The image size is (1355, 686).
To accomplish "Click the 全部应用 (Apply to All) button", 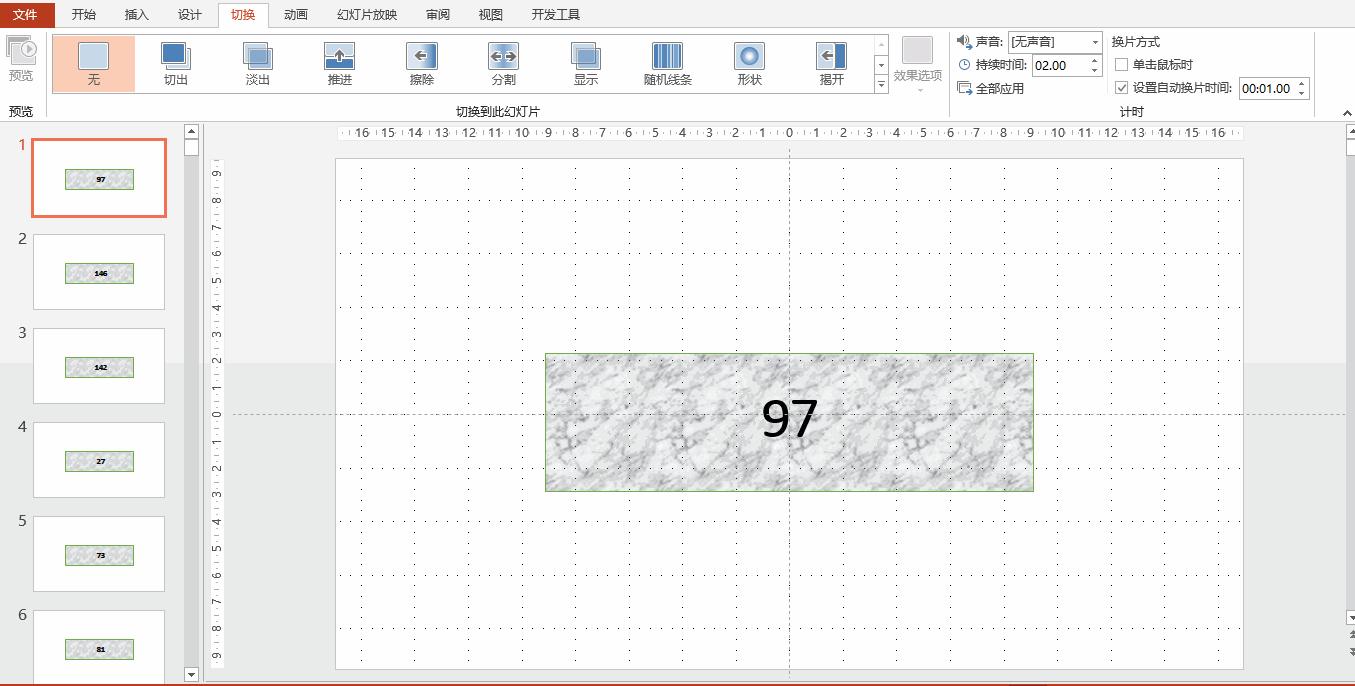I will 991,88.
